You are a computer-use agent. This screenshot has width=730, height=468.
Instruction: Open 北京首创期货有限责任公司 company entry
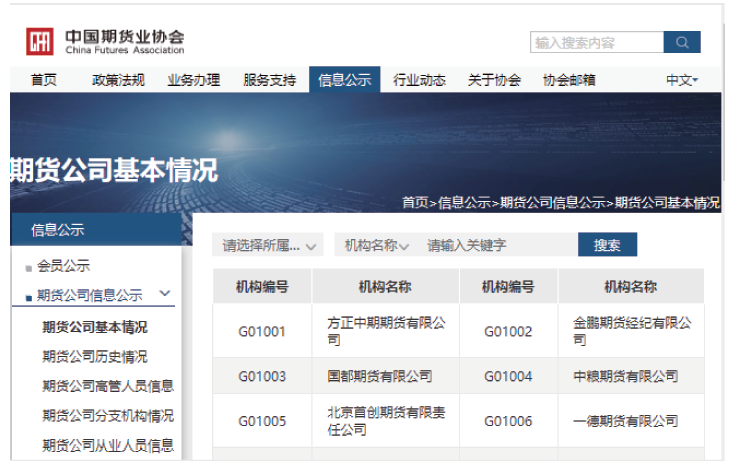point(386,421)
